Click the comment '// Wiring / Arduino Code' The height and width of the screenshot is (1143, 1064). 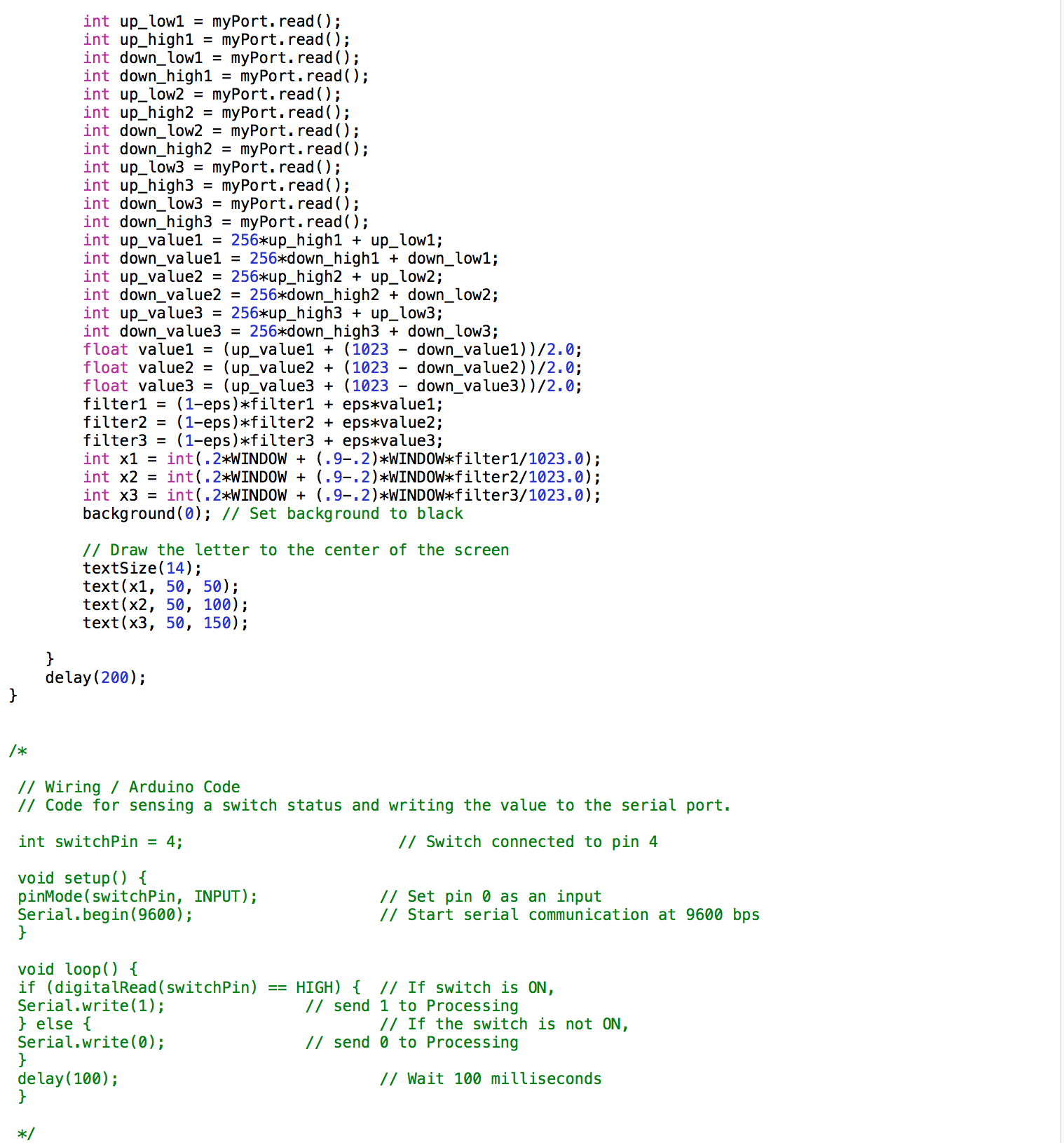coord(129,787)
